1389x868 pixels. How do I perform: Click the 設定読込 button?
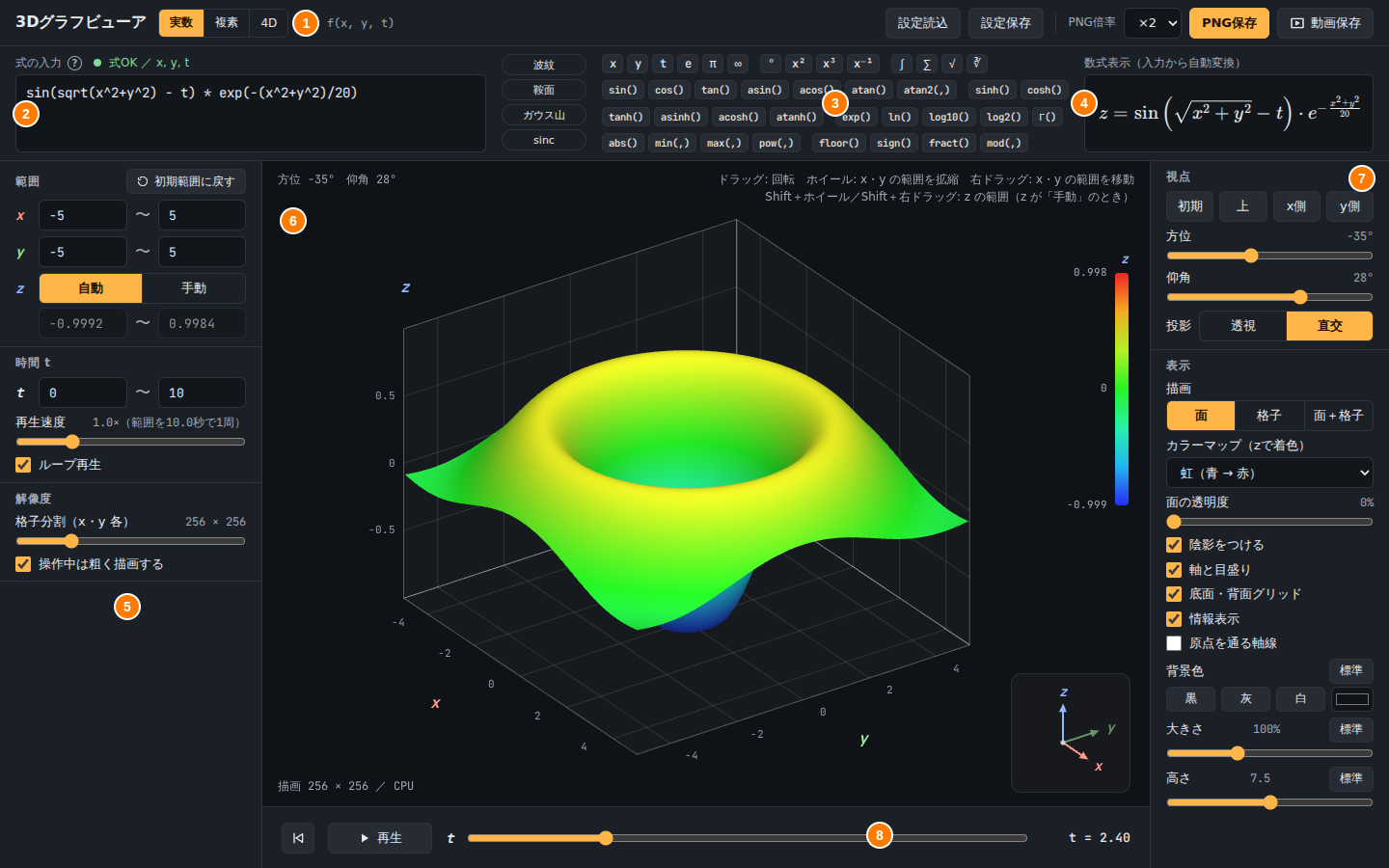click(923, 23)
